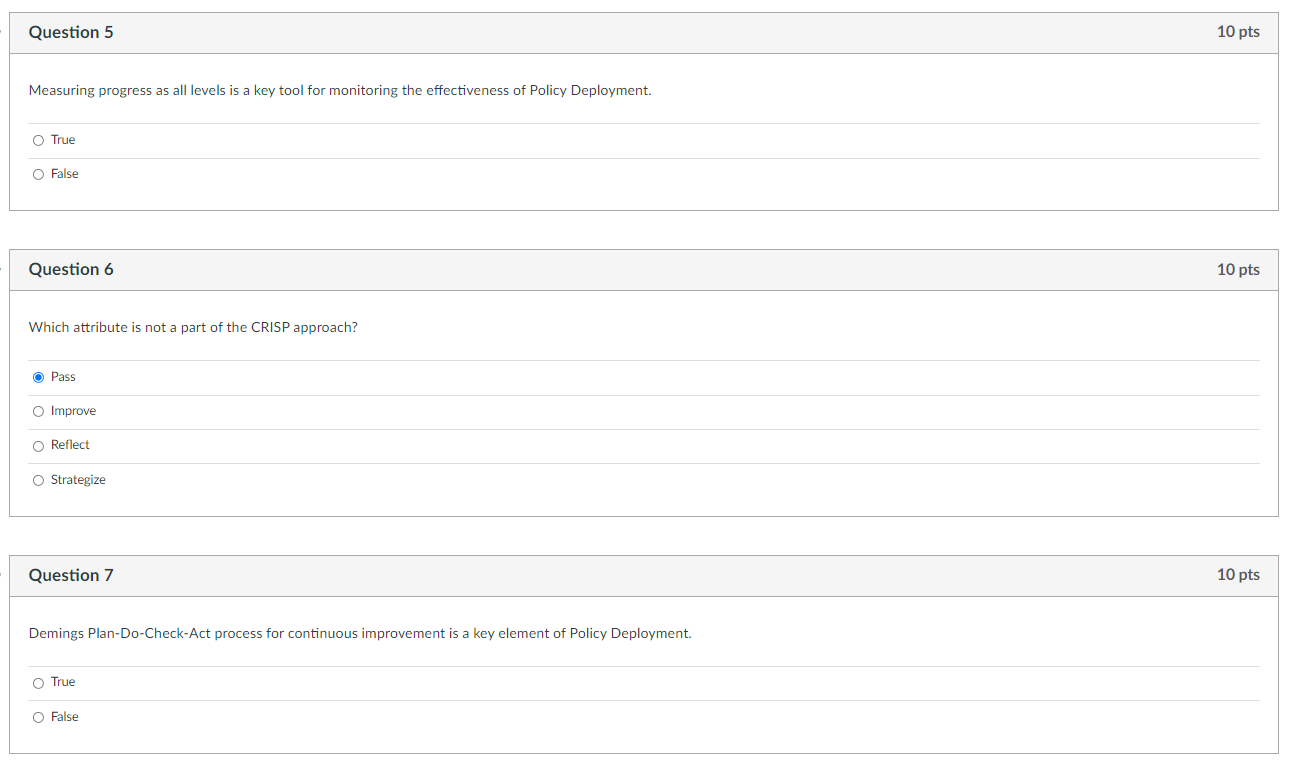Click the 10 pts label on Question 7
The image size is (1297, 777).
(1238, 575)
